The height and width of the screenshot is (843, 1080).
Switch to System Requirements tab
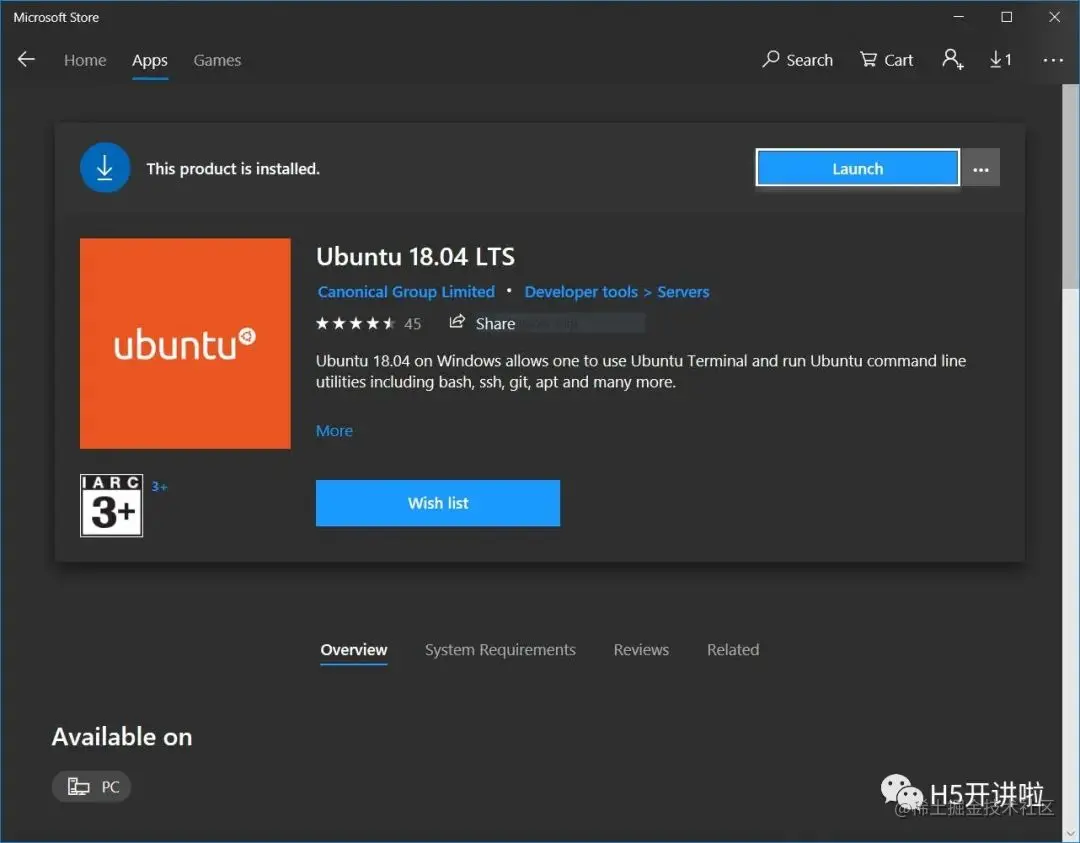(x=500, y=649)
